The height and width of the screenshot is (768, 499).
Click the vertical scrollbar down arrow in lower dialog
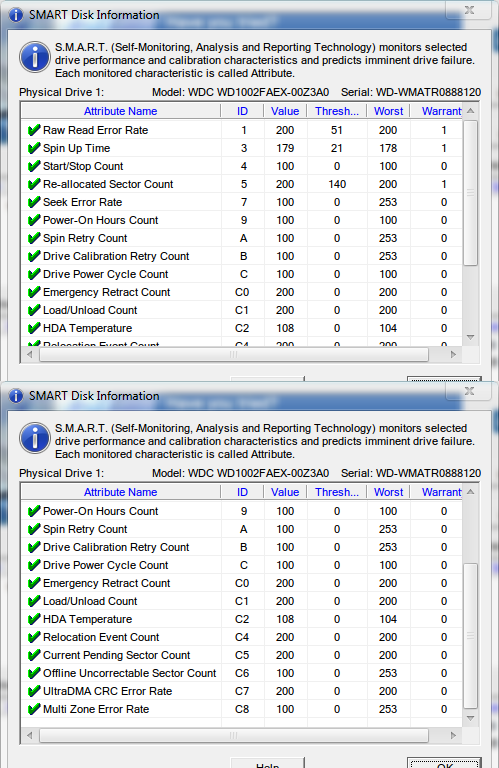(470, 719)
